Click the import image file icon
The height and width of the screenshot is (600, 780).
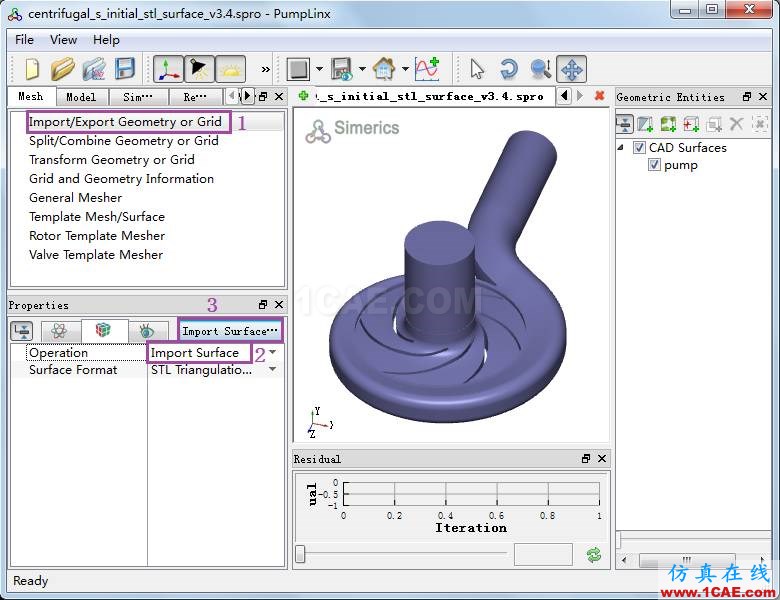[x=94, y=69]
